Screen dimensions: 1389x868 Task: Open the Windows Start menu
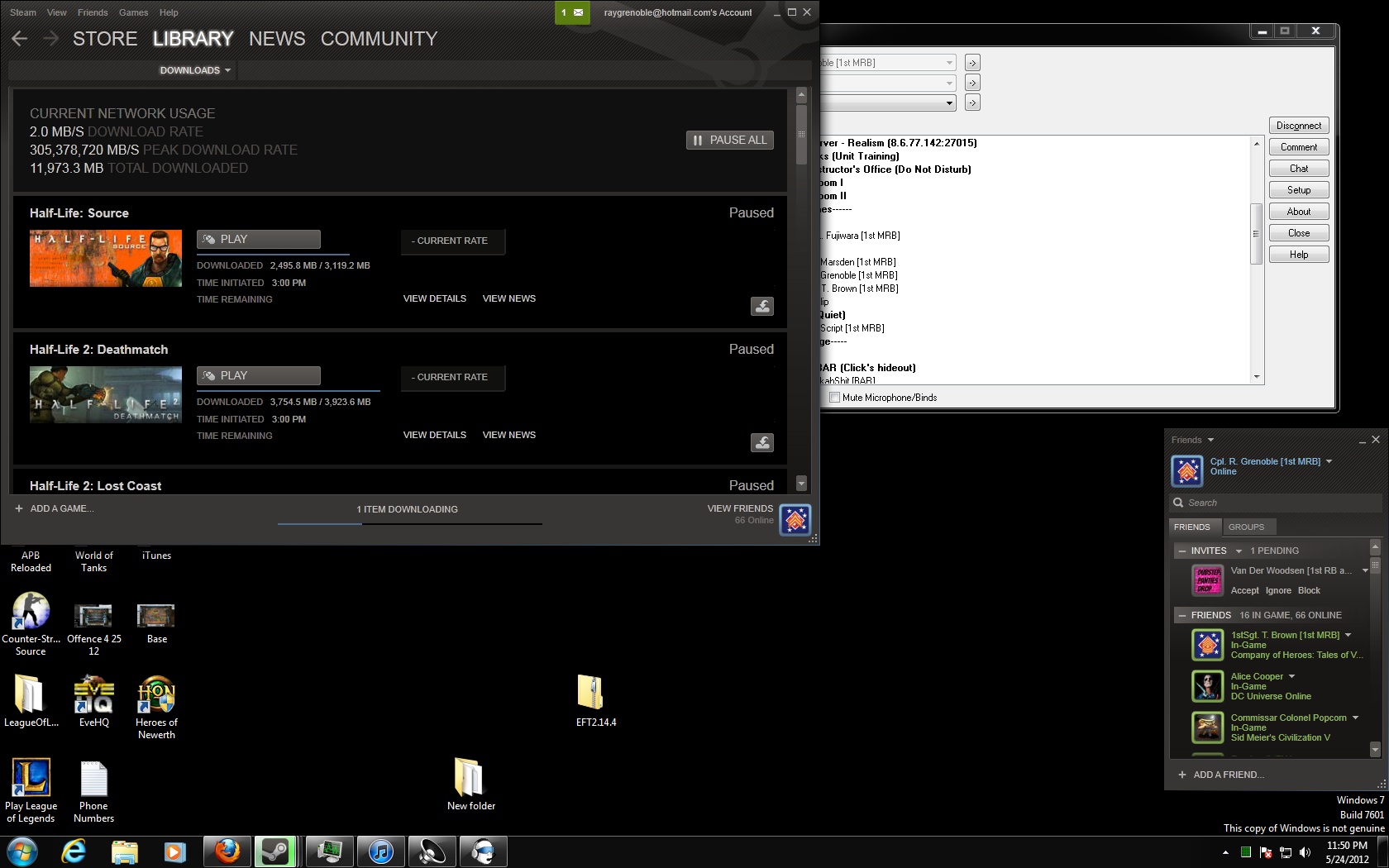point(21,851)
